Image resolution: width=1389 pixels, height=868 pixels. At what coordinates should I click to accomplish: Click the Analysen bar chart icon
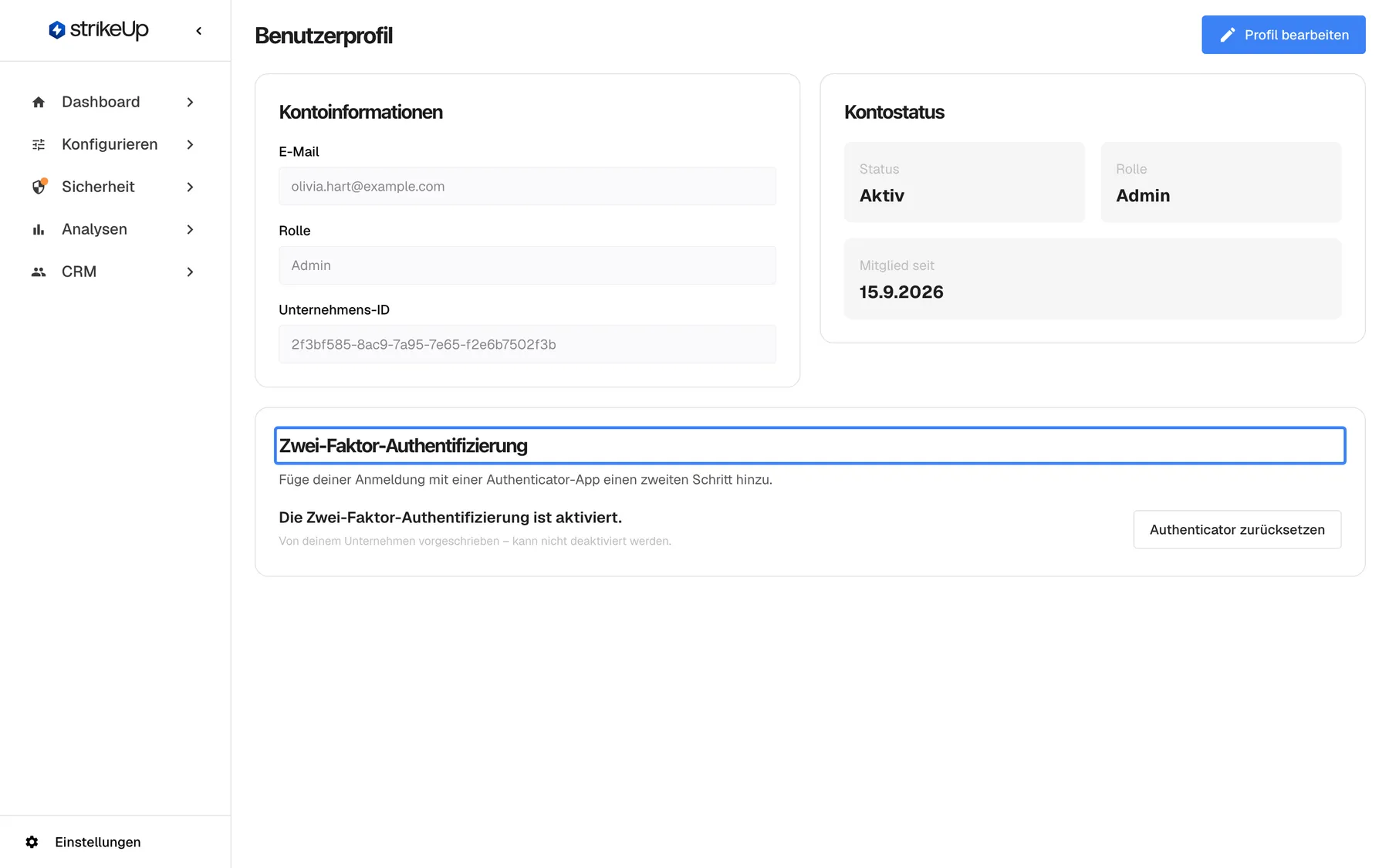coord(39,229)
